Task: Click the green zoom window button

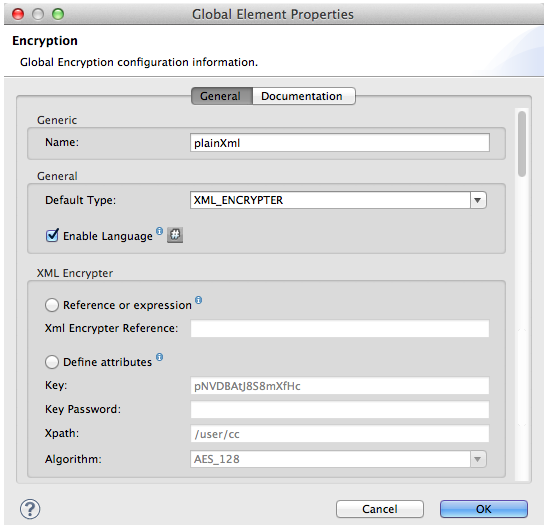Action: coord(58,14)
